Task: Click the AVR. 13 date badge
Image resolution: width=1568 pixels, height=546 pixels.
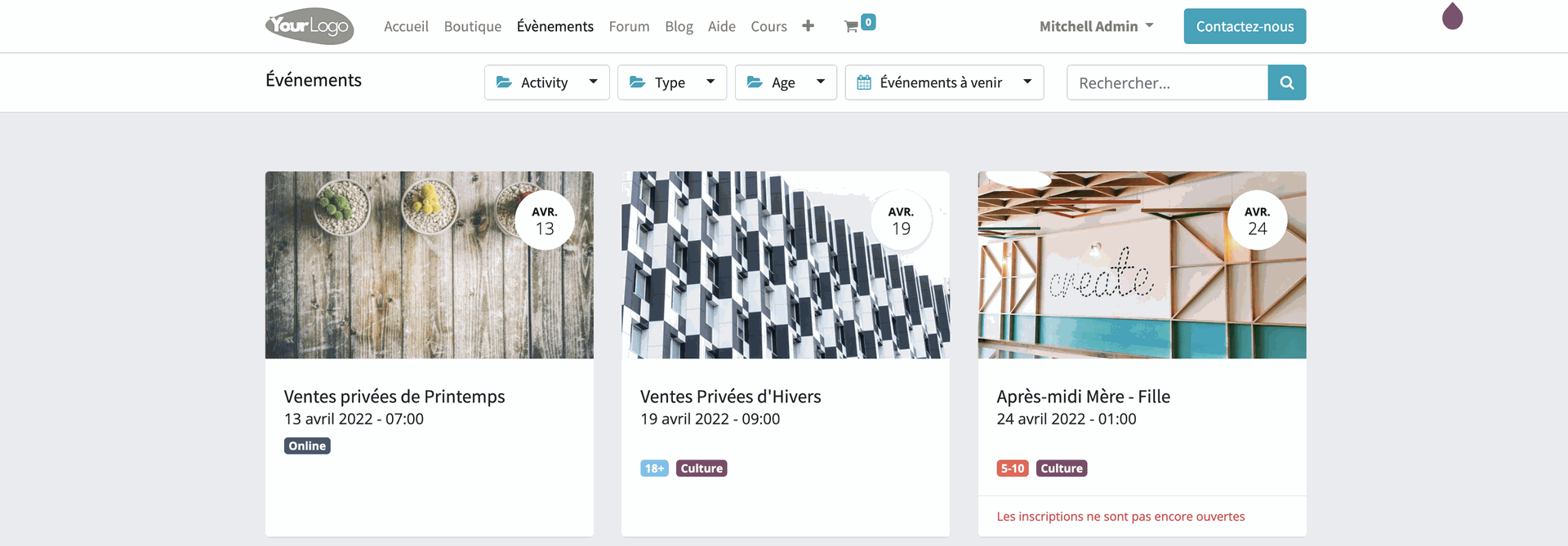Action: [x=545, y=220]
